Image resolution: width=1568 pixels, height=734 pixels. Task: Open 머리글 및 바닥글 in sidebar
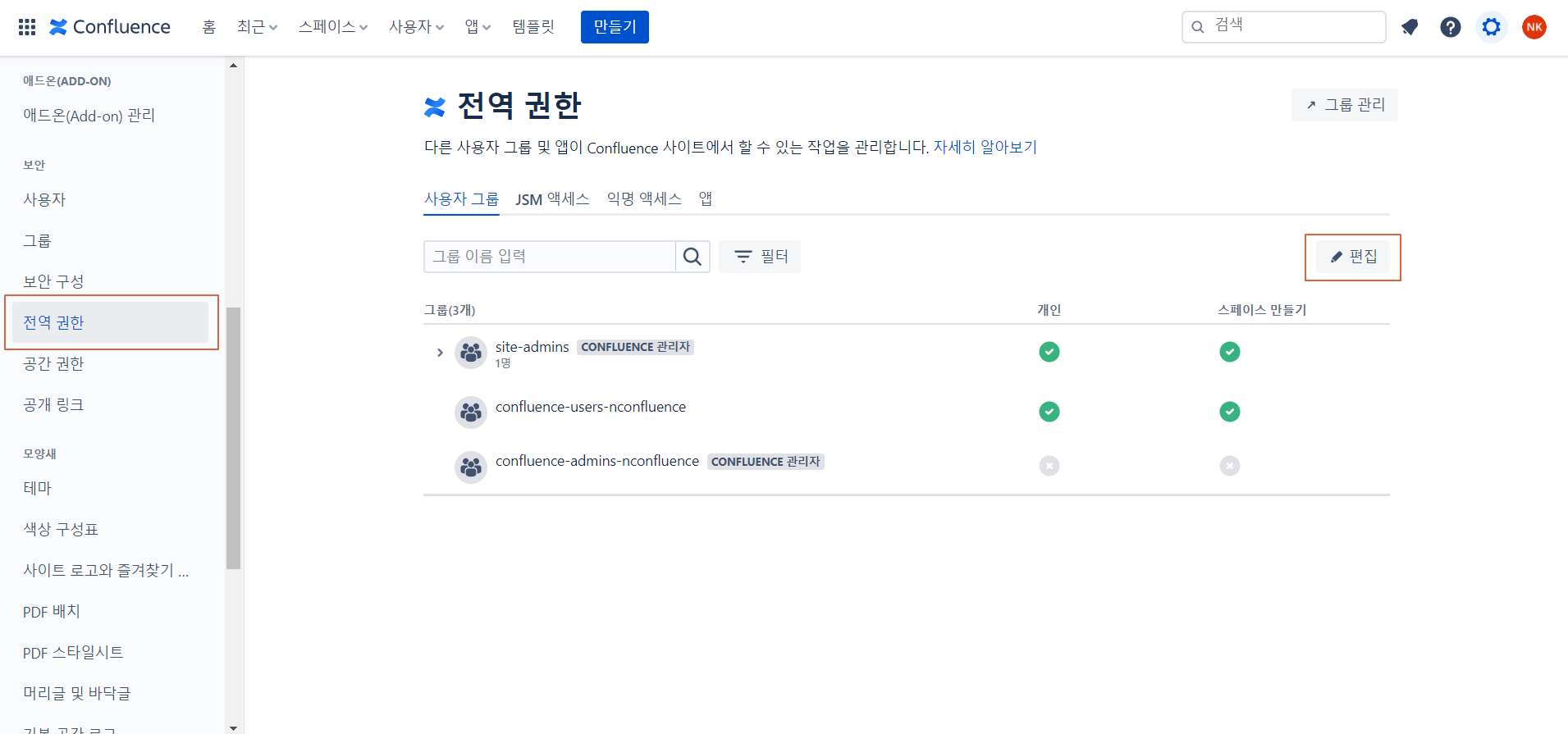77,693
